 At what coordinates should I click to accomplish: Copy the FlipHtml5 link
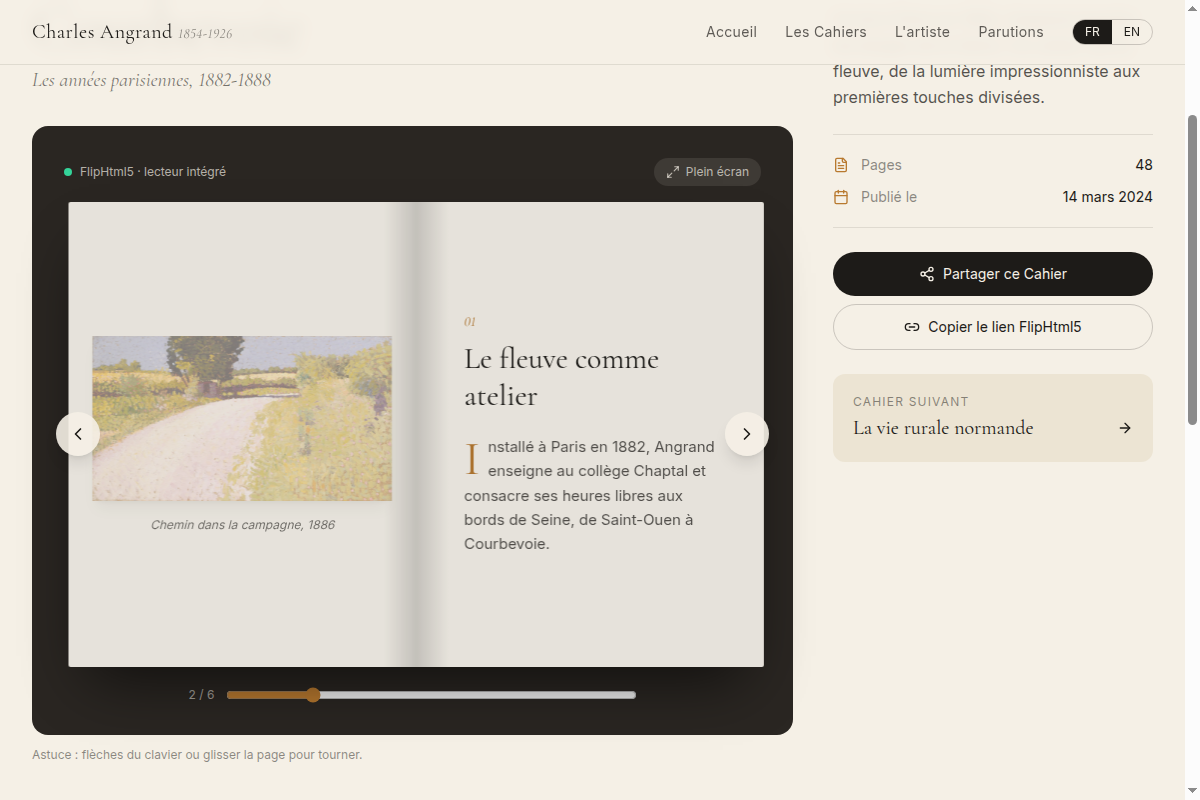pyautogui.click(x=993, y=327)
